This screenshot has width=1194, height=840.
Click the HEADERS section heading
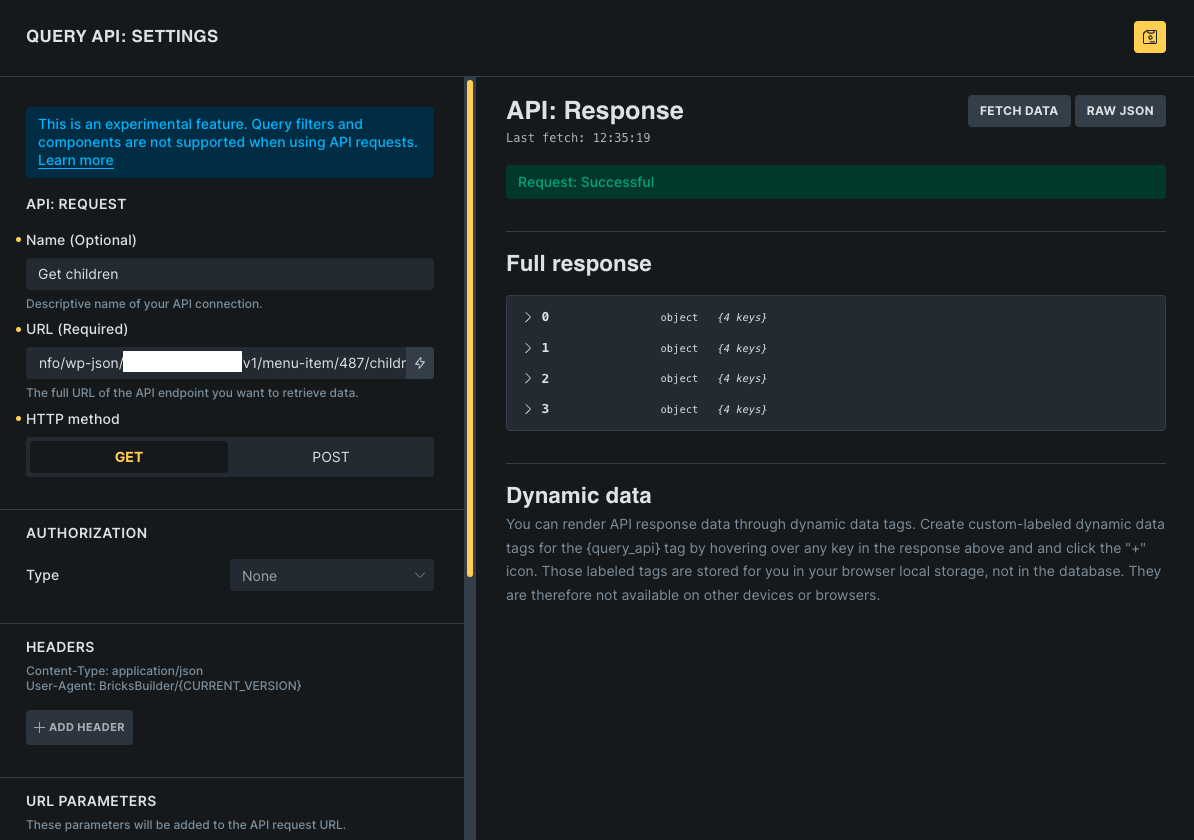[60, 647]
